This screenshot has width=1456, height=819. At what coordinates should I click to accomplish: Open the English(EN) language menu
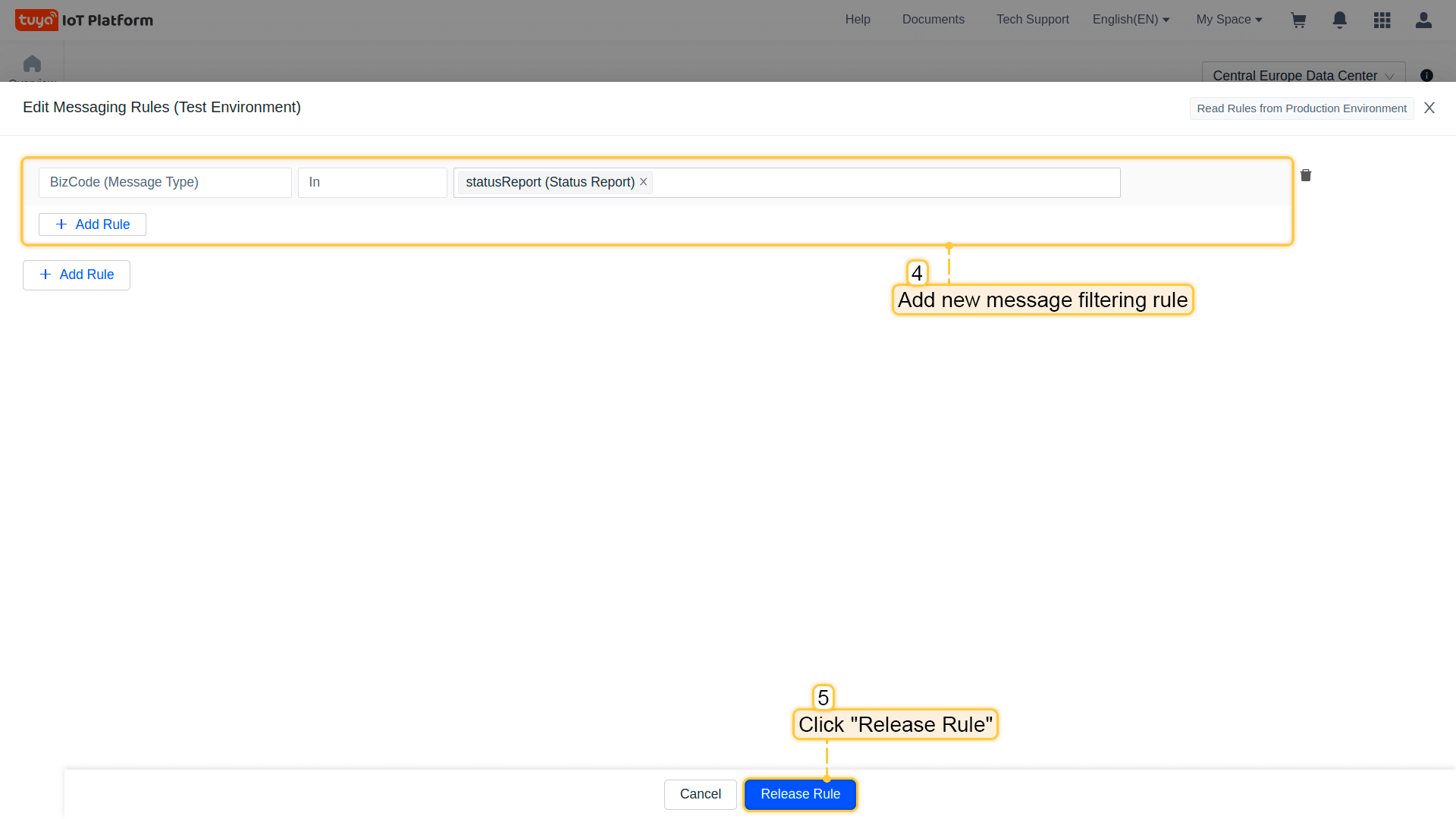(1131, 20)
